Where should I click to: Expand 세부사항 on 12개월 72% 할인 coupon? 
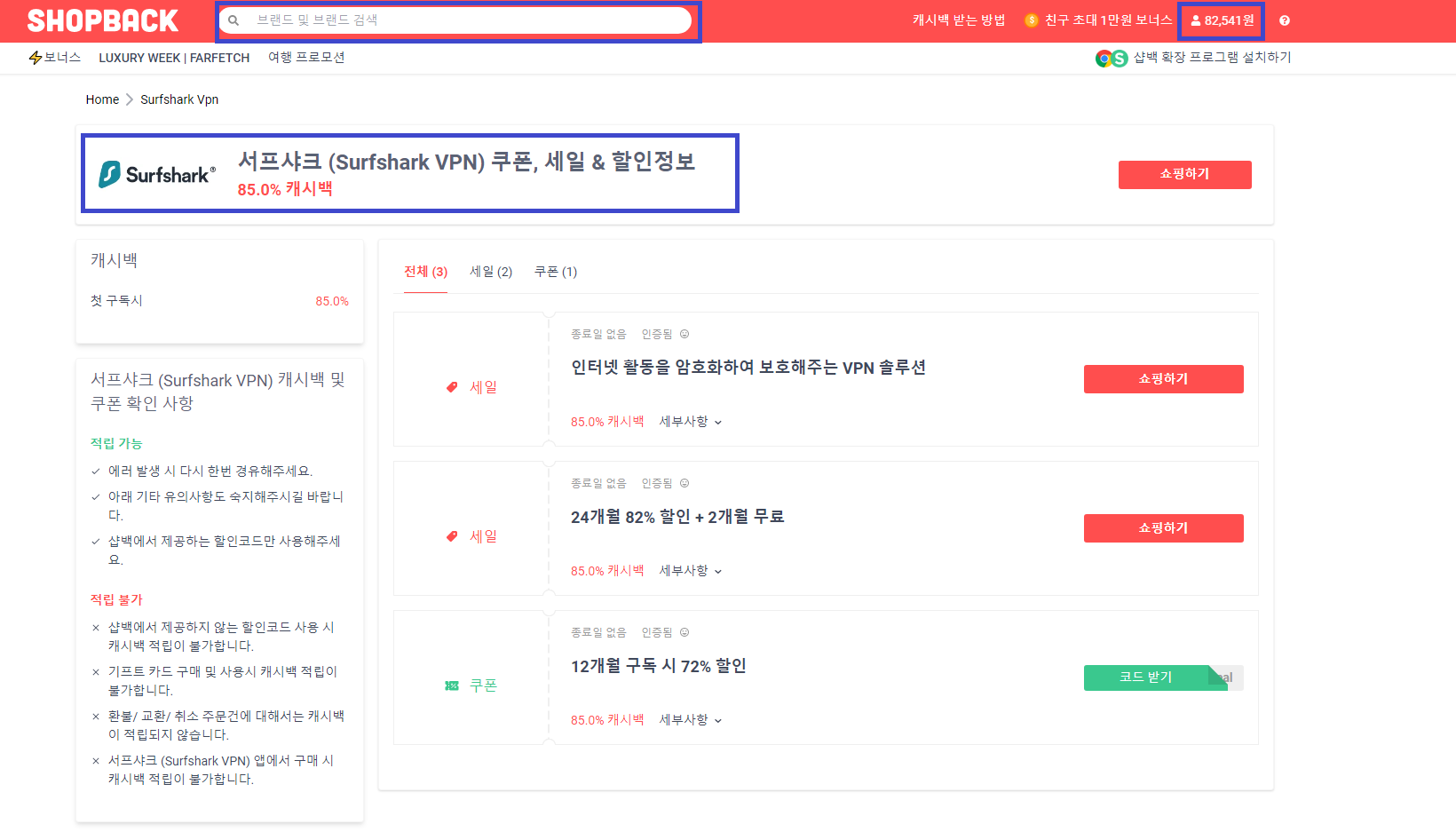click(691, 720)
